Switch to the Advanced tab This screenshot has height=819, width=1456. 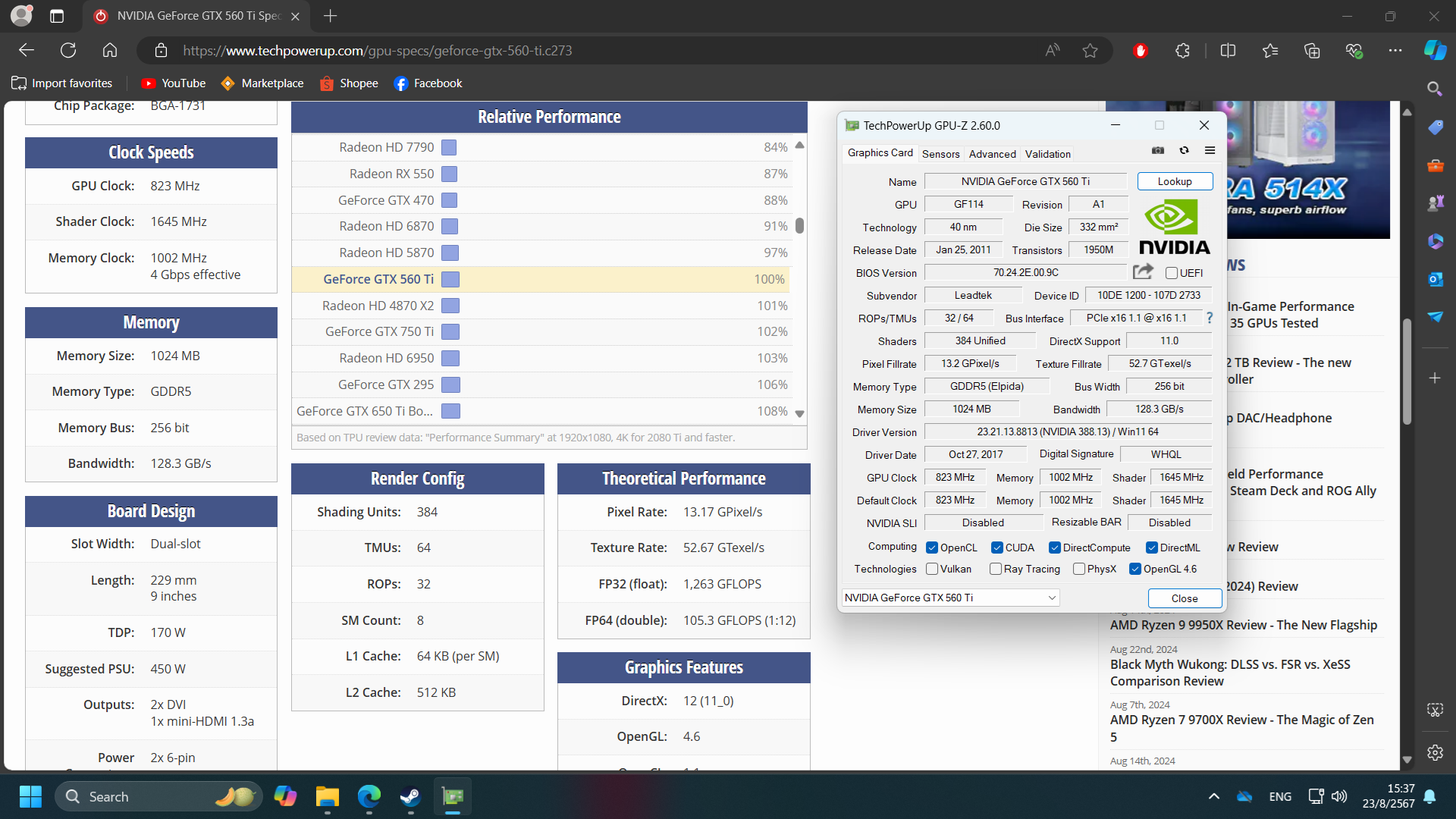992,154
